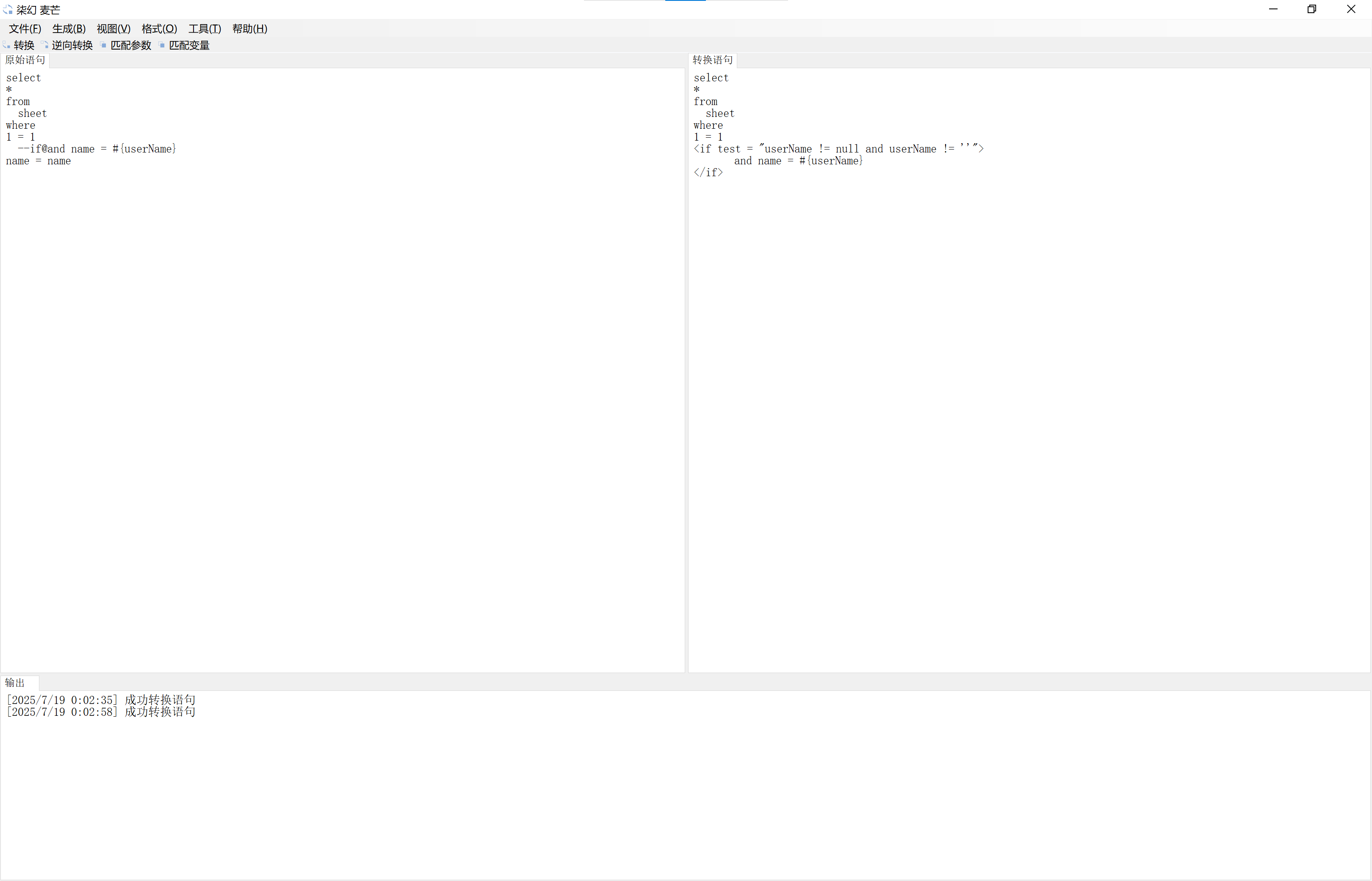Open the 格式(O) menu
The image size is (1372, 881).
coord(159,29)
